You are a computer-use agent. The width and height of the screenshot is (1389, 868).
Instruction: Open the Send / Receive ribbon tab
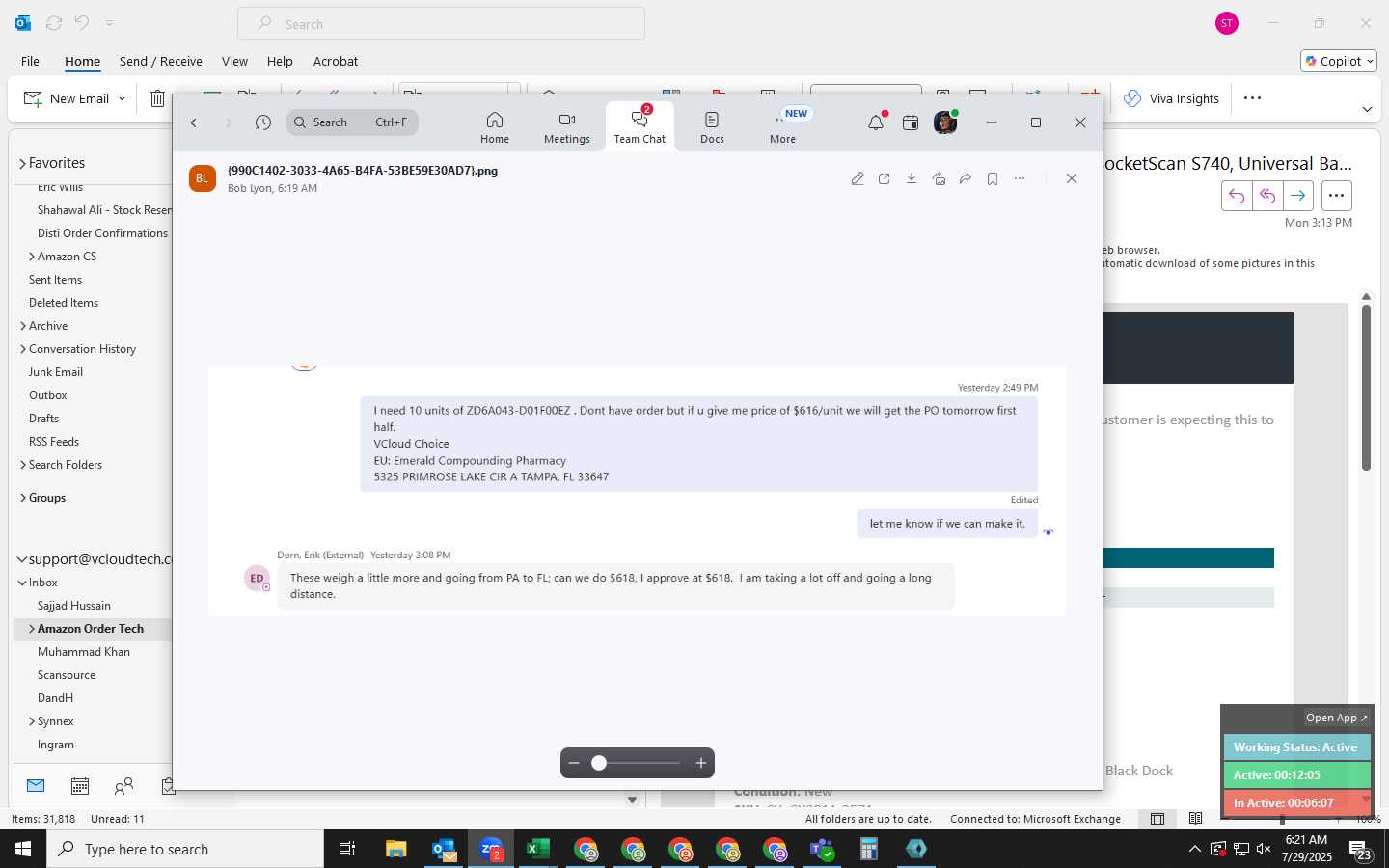(x=161, y=61)
